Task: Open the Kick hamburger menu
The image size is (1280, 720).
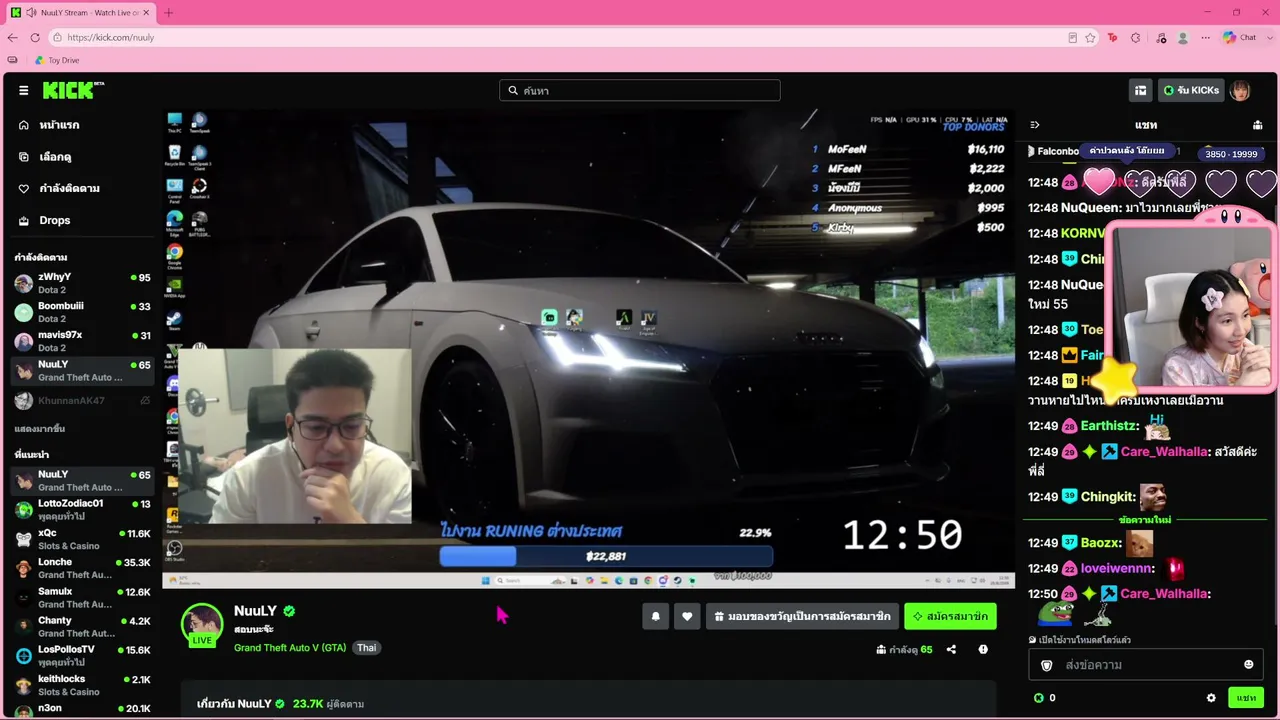Action: (x=23, y=90)
